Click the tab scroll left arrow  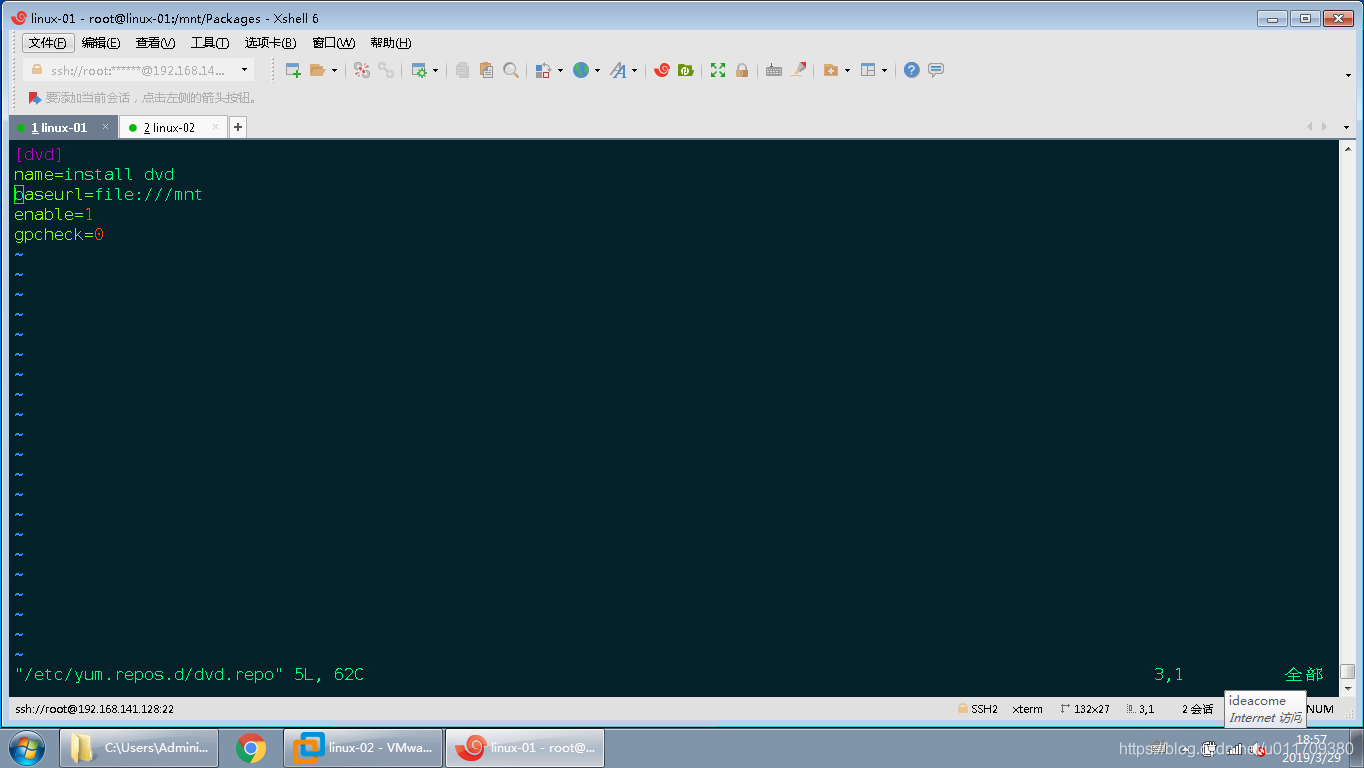point(1310,127)
